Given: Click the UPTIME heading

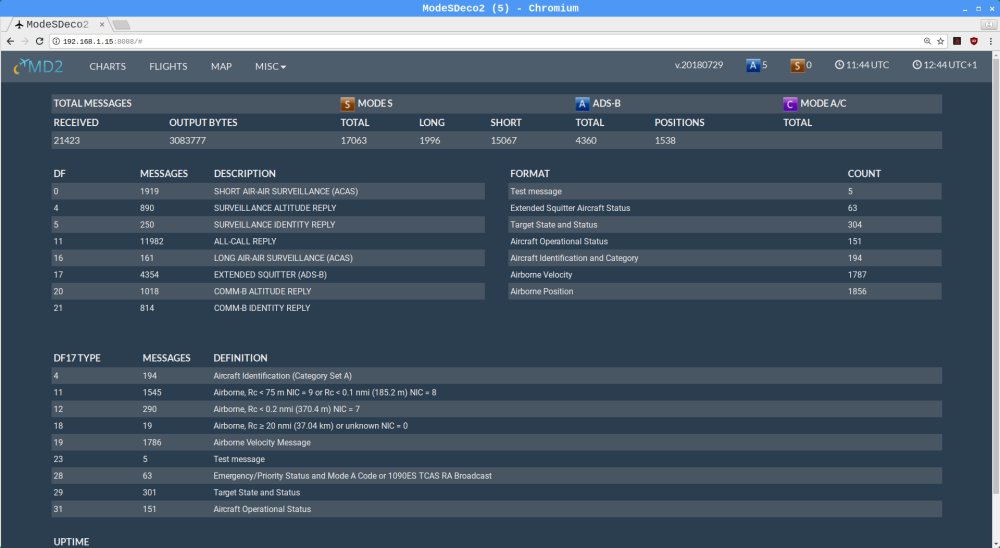Looking at the screenshot, I should (71, 542).
